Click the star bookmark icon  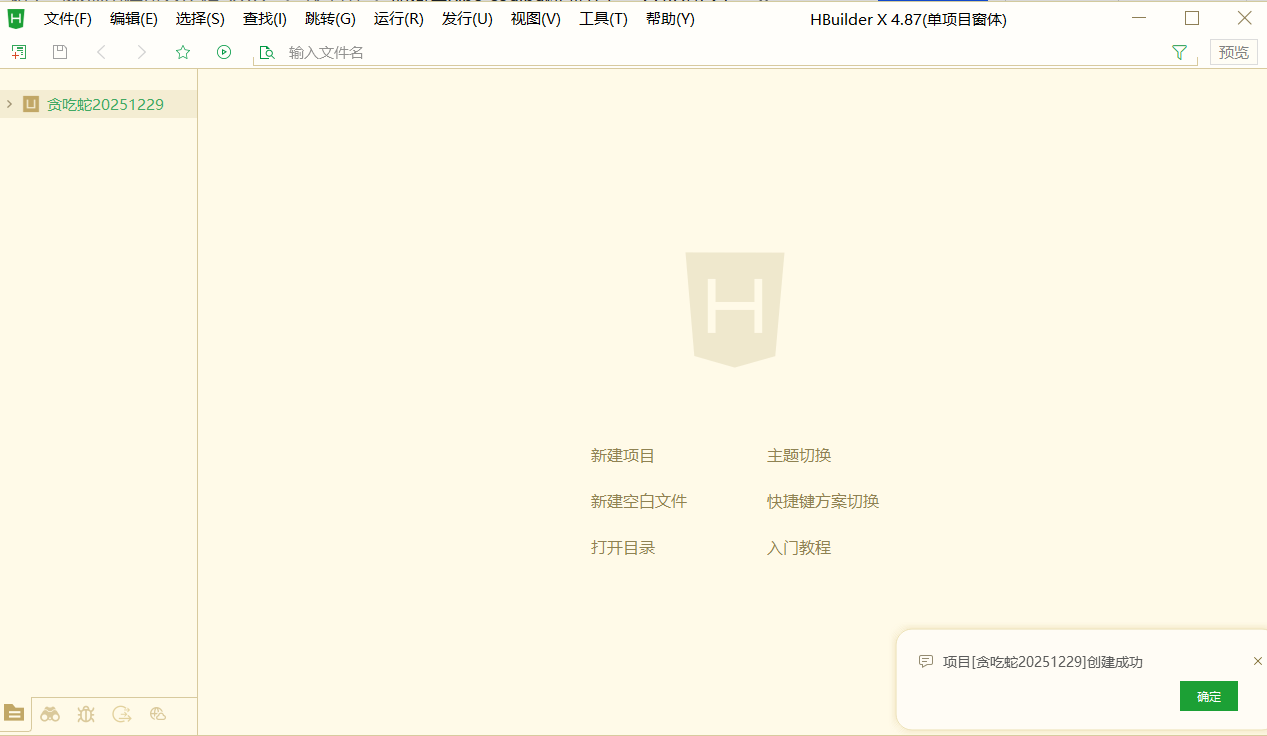click(x=183, y=52)
